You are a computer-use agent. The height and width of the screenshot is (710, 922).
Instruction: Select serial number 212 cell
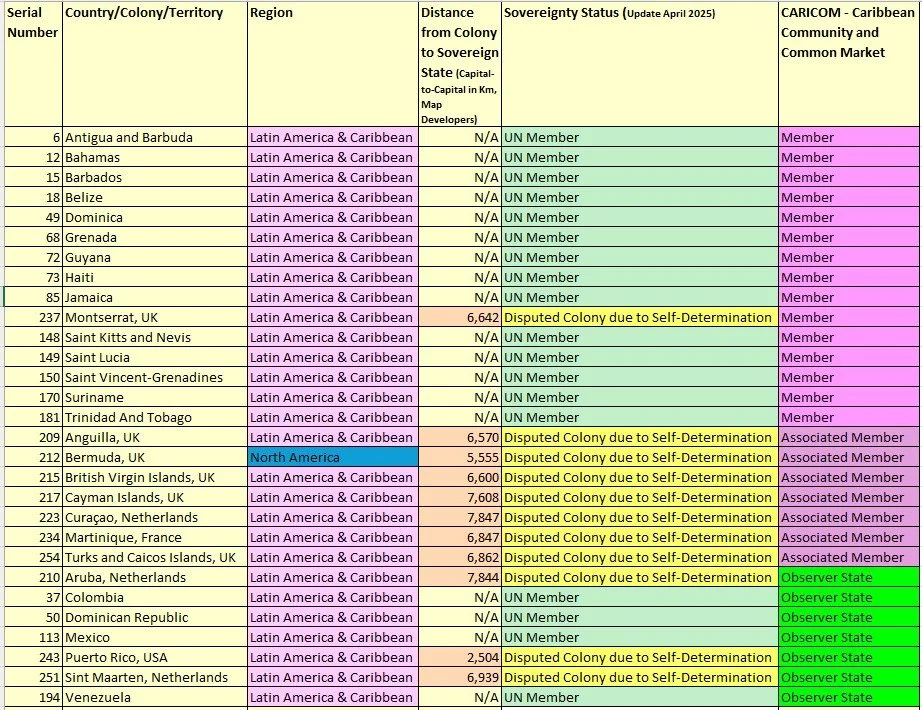click(x=33, y=457)
